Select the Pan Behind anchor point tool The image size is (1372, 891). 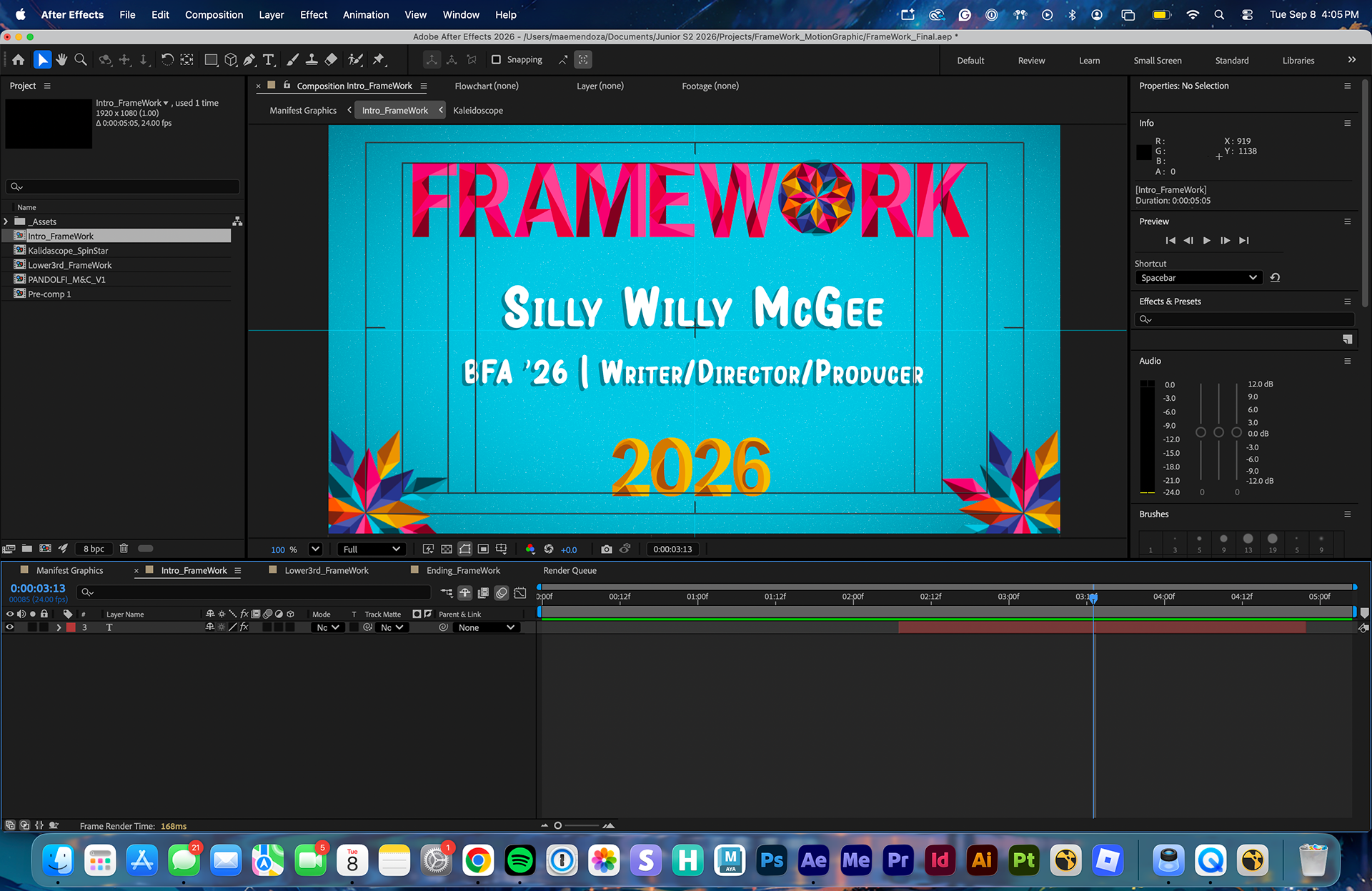point(187,60)
